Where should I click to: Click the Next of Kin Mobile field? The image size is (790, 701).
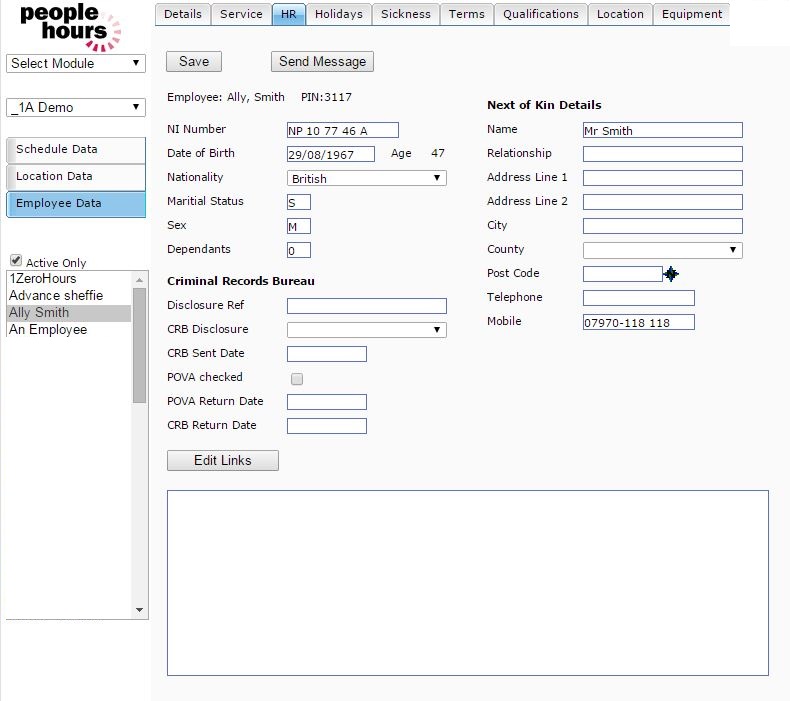tap(638, 322)
